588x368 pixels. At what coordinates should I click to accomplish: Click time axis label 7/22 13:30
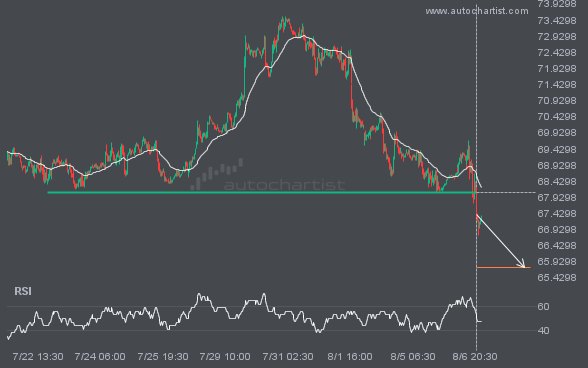(x=38, y=357)
